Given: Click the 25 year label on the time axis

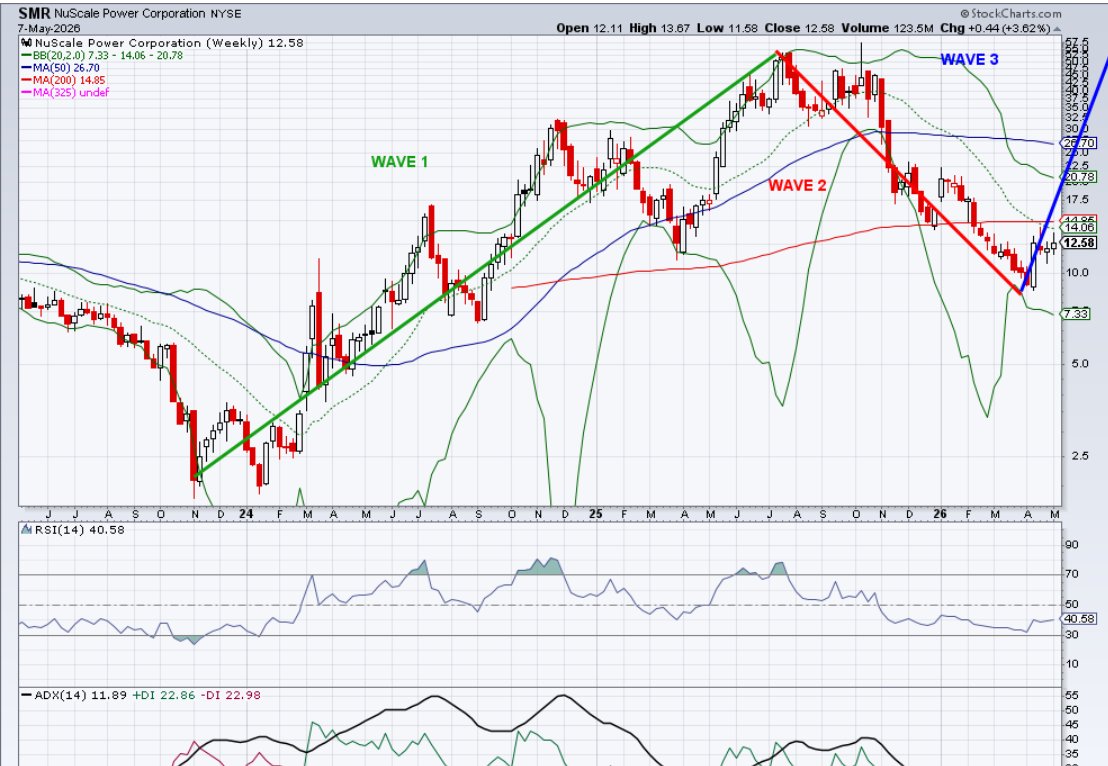Looking at the screenshot, I should [x=596, y=514].
